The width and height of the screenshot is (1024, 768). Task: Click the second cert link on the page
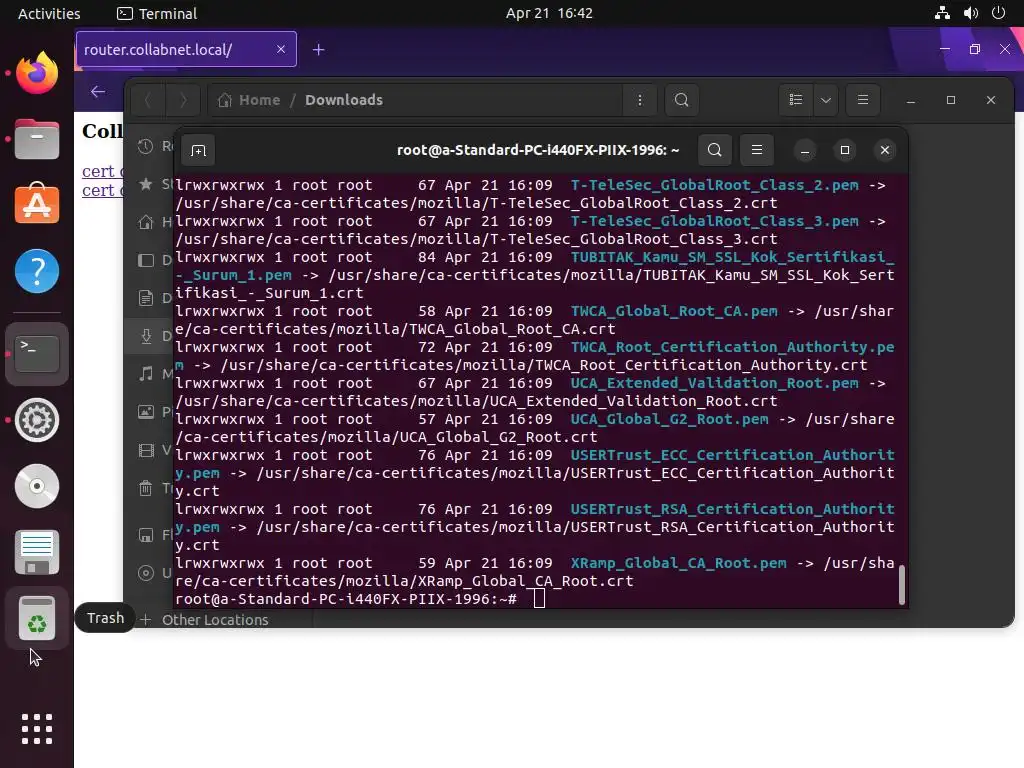103,190
